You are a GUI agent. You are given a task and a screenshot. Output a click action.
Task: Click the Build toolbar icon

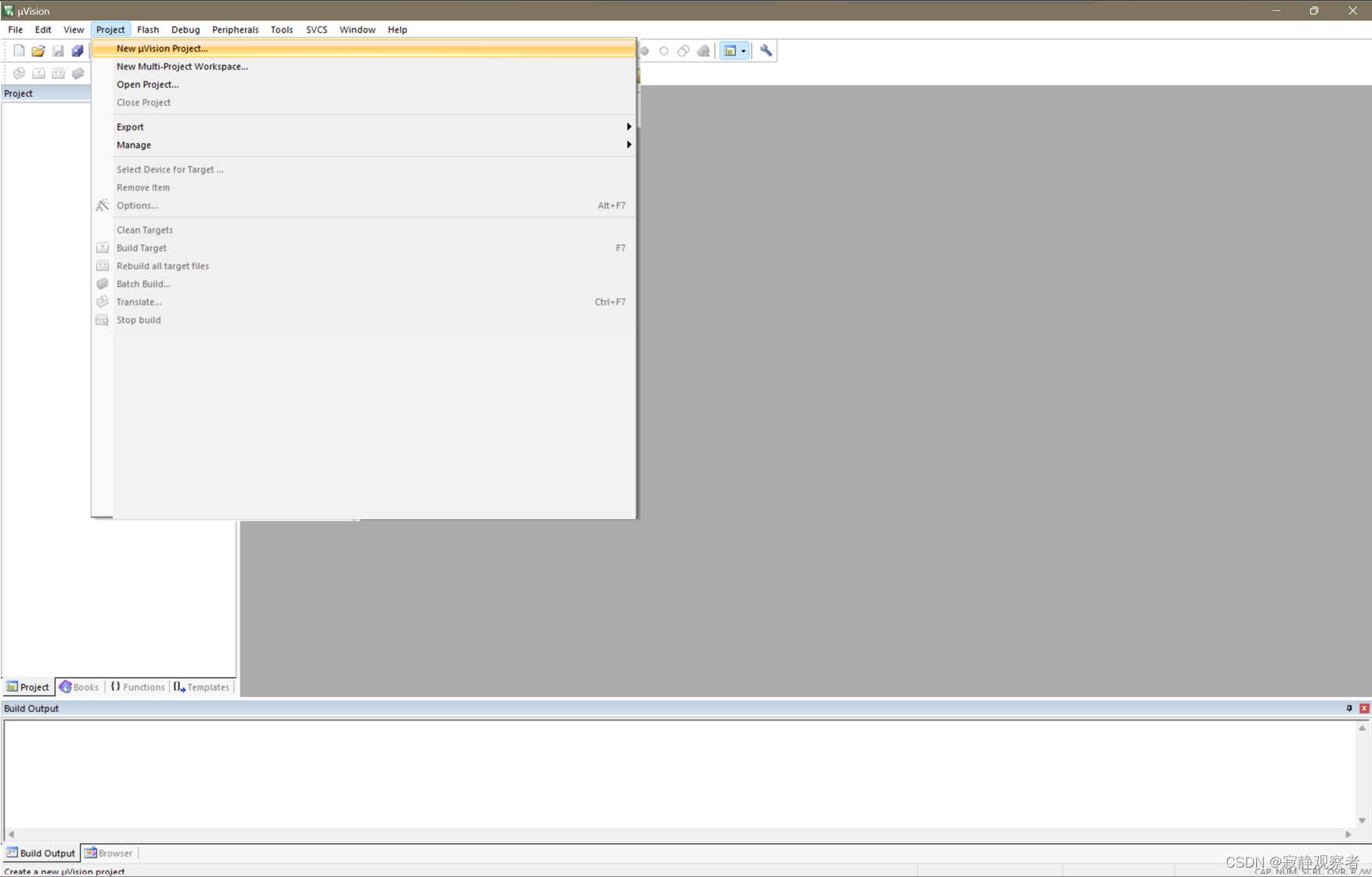(x=38, y=74)
